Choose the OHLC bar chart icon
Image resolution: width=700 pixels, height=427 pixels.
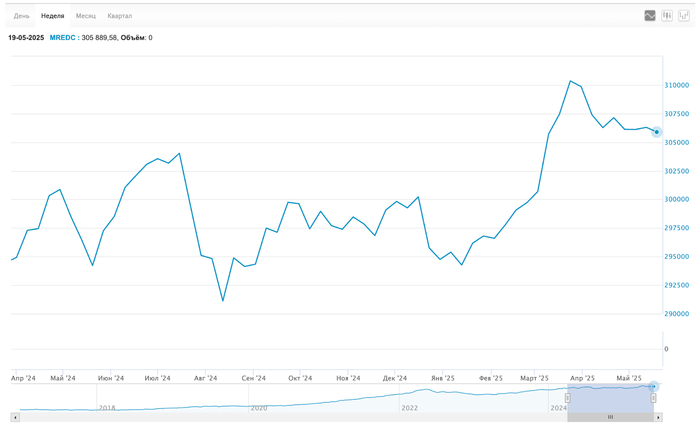pos(684,16)
